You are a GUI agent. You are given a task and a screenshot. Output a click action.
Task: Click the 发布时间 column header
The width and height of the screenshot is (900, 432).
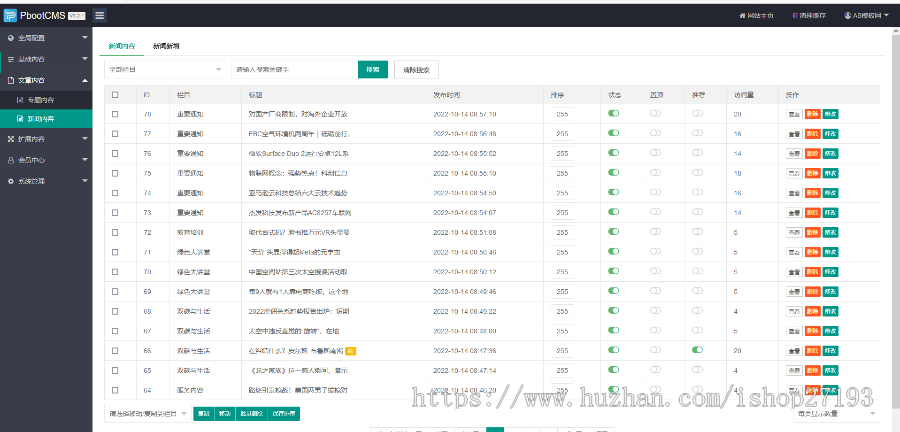pos(447,95)
